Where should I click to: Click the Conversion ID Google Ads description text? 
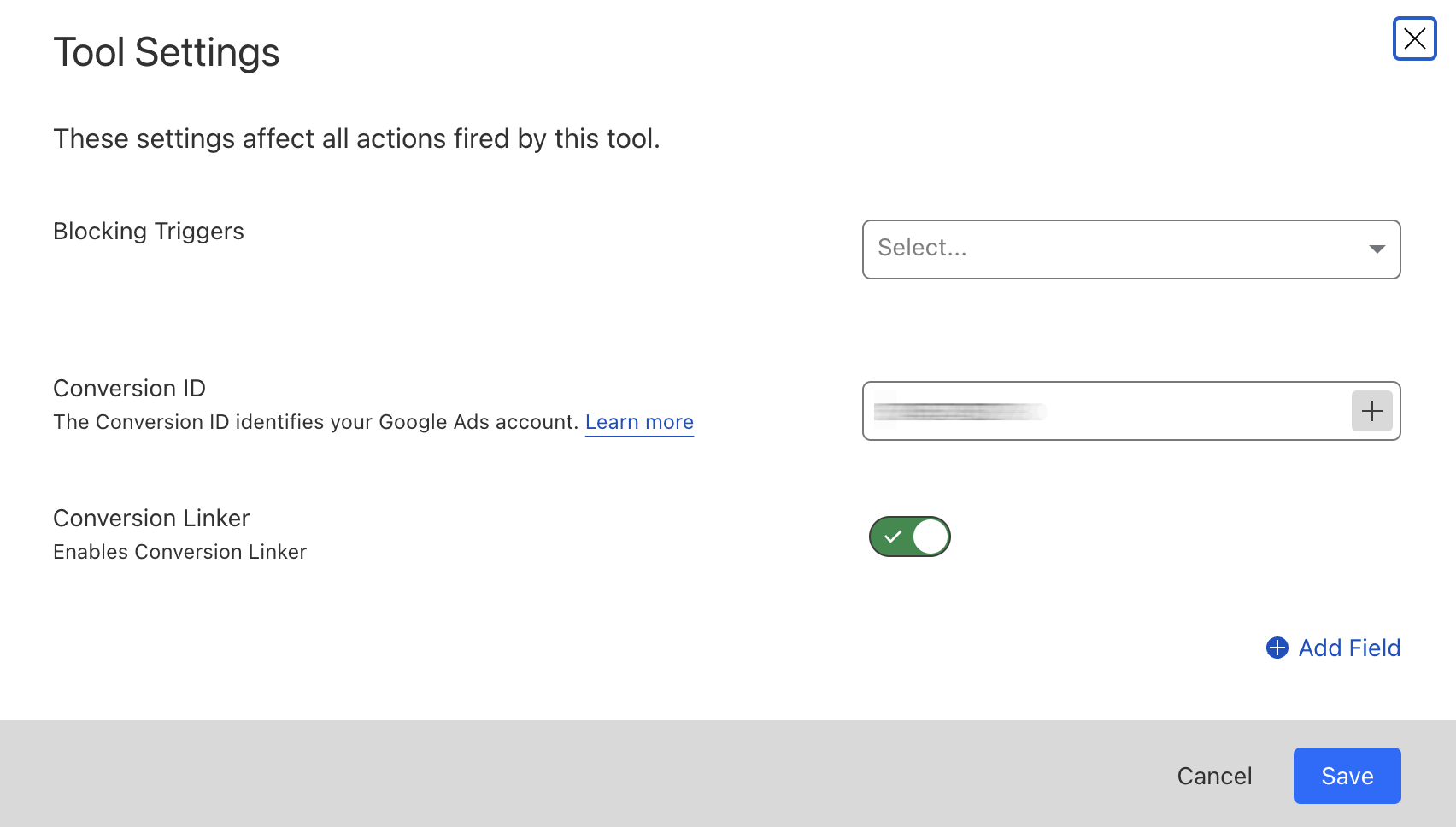[x=315, y=422]
